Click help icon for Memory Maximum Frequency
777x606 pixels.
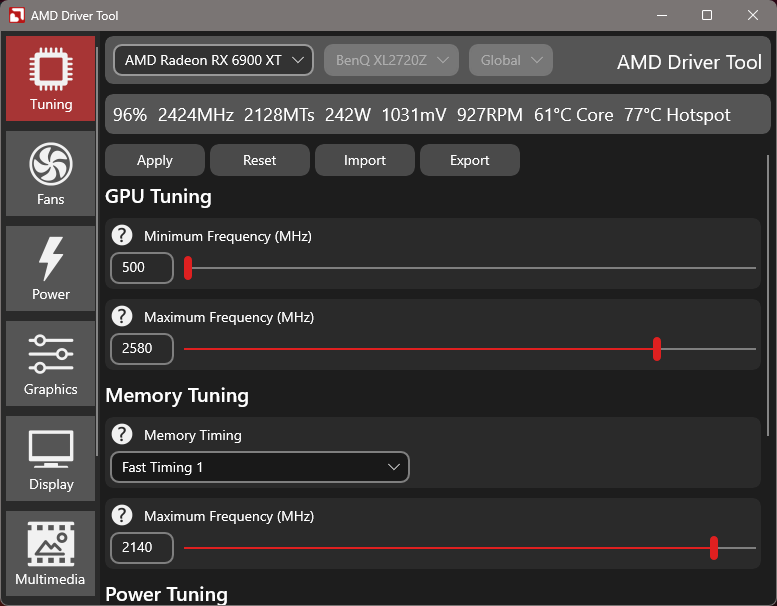click(x=122, y=516)
